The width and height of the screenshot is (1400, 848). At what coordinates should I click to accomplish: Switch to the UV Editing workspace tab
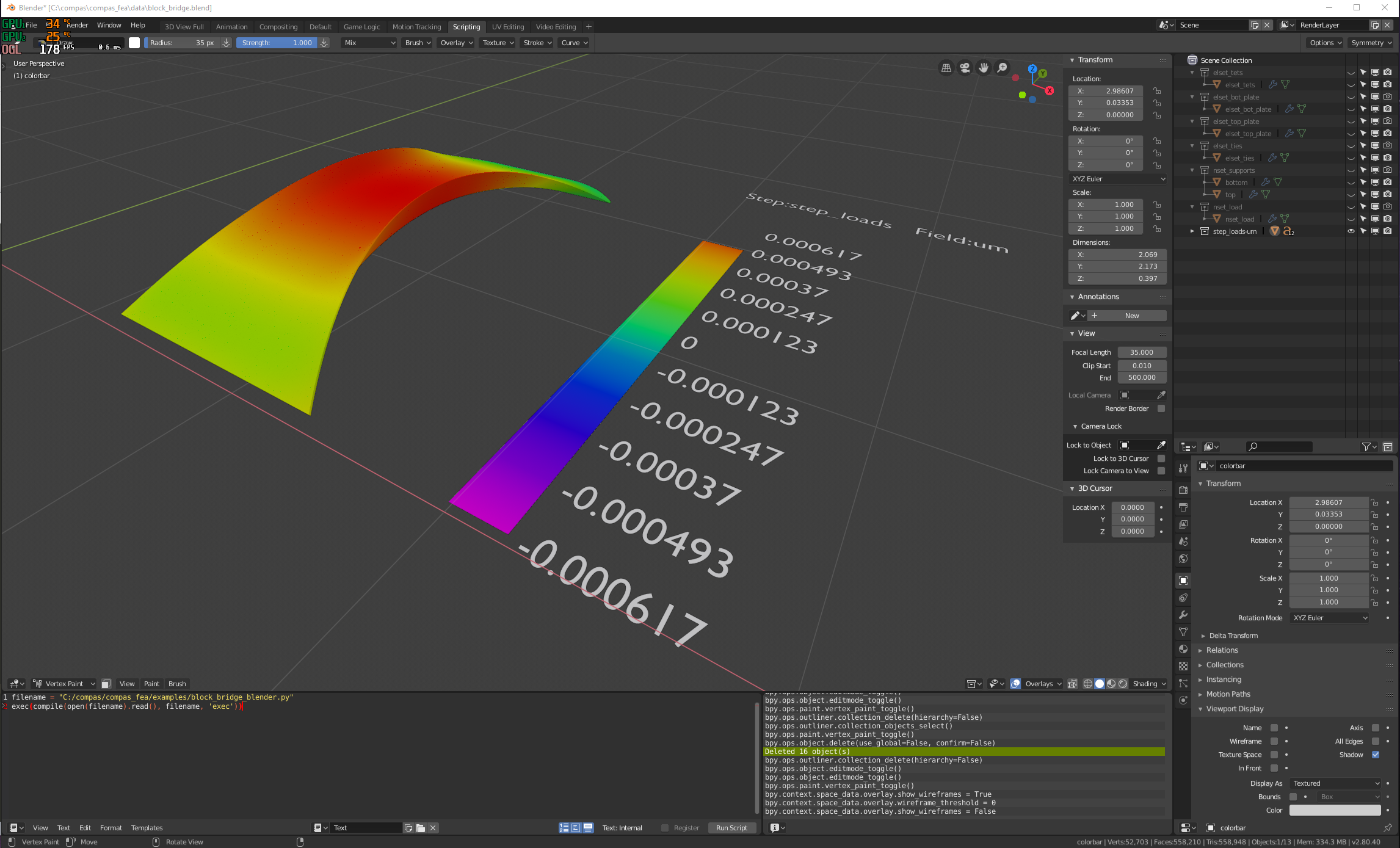(x=507, y=26)
